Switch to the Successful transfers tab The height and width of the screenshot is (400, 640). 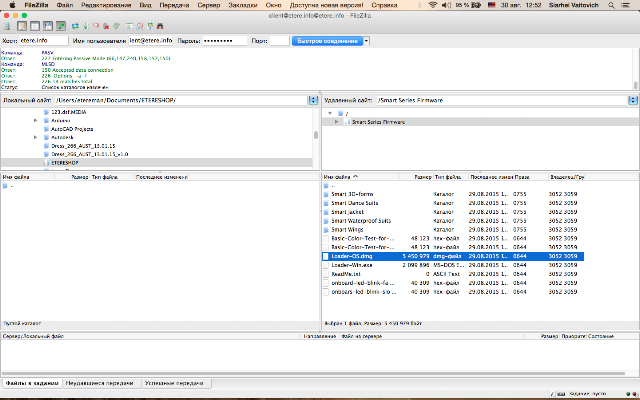point(174,383)
